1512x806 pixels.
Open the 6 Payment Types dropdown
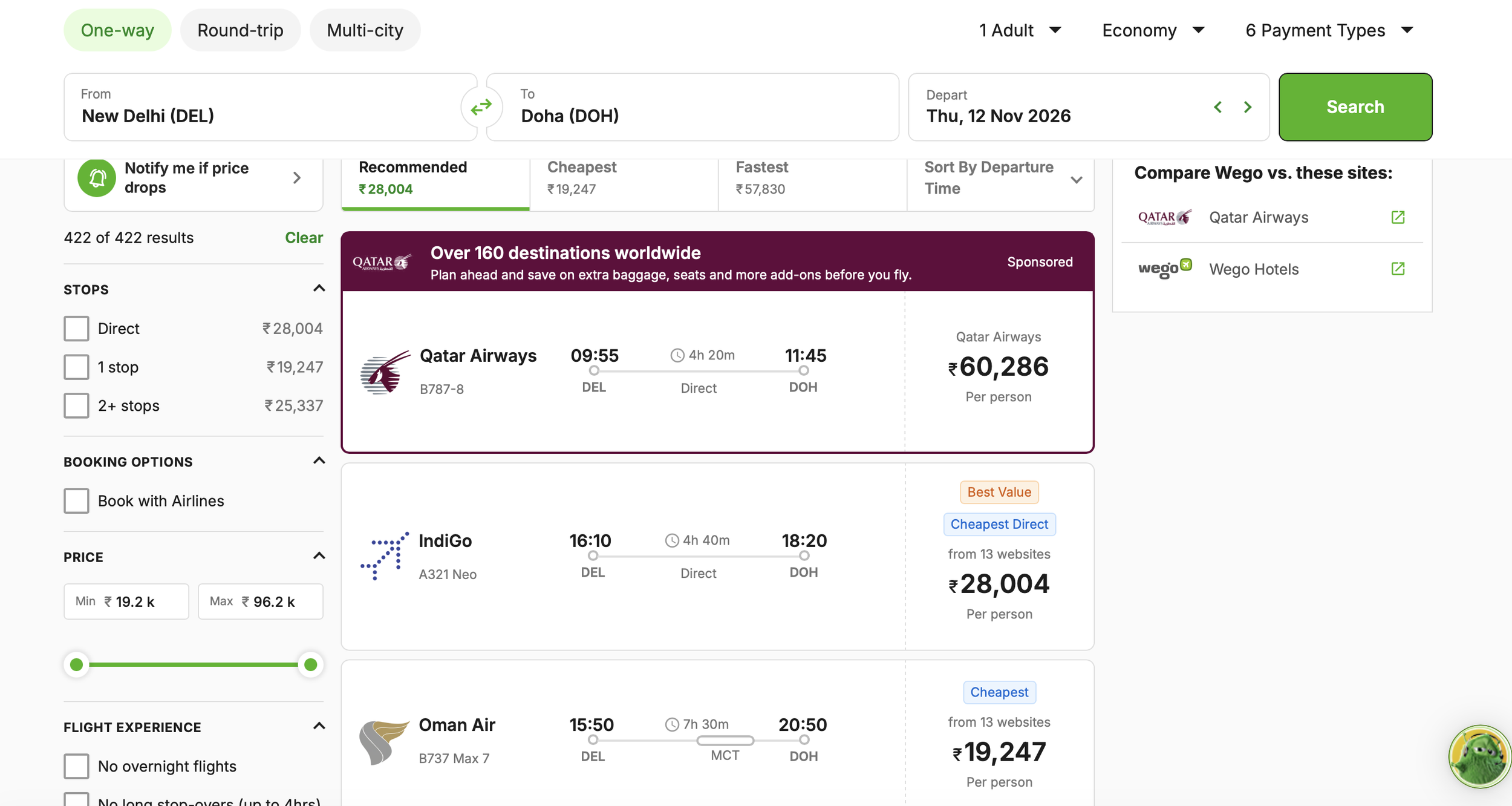coord(1329,30)
